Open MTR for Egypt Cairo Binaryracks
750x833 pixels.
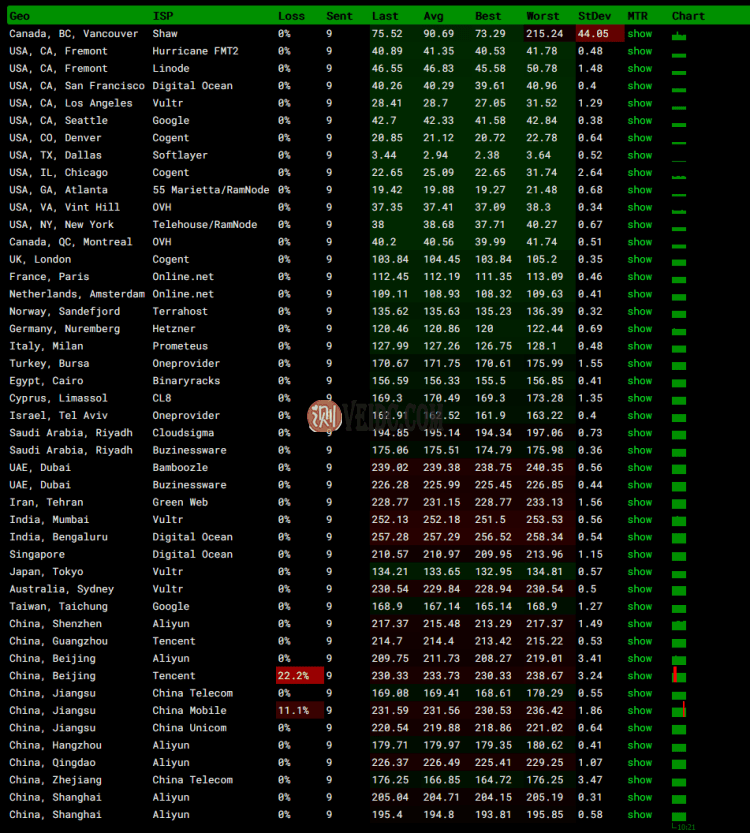tap(640, 381)
